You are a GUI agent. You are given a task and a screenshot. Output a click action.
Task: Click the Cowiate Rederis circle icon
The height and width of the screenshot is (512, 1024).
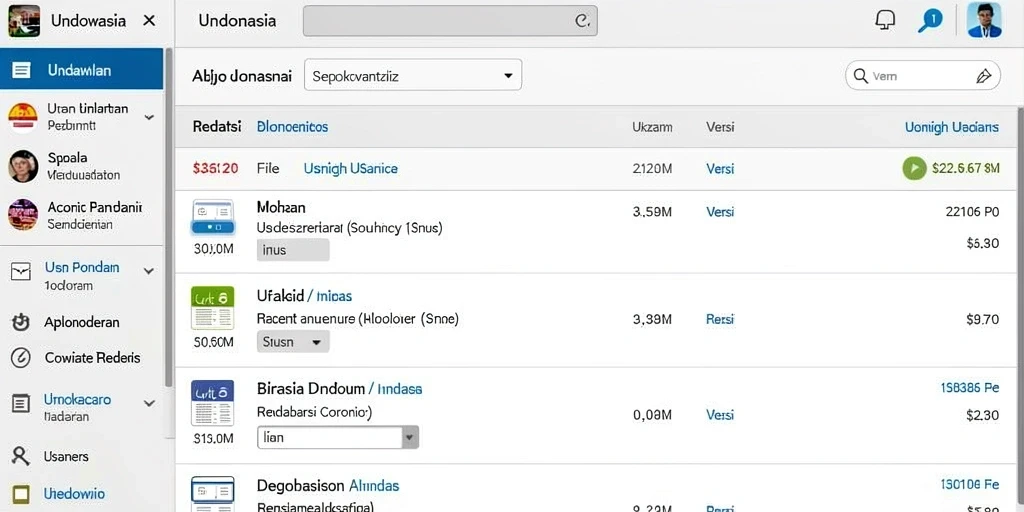(22, 358)
